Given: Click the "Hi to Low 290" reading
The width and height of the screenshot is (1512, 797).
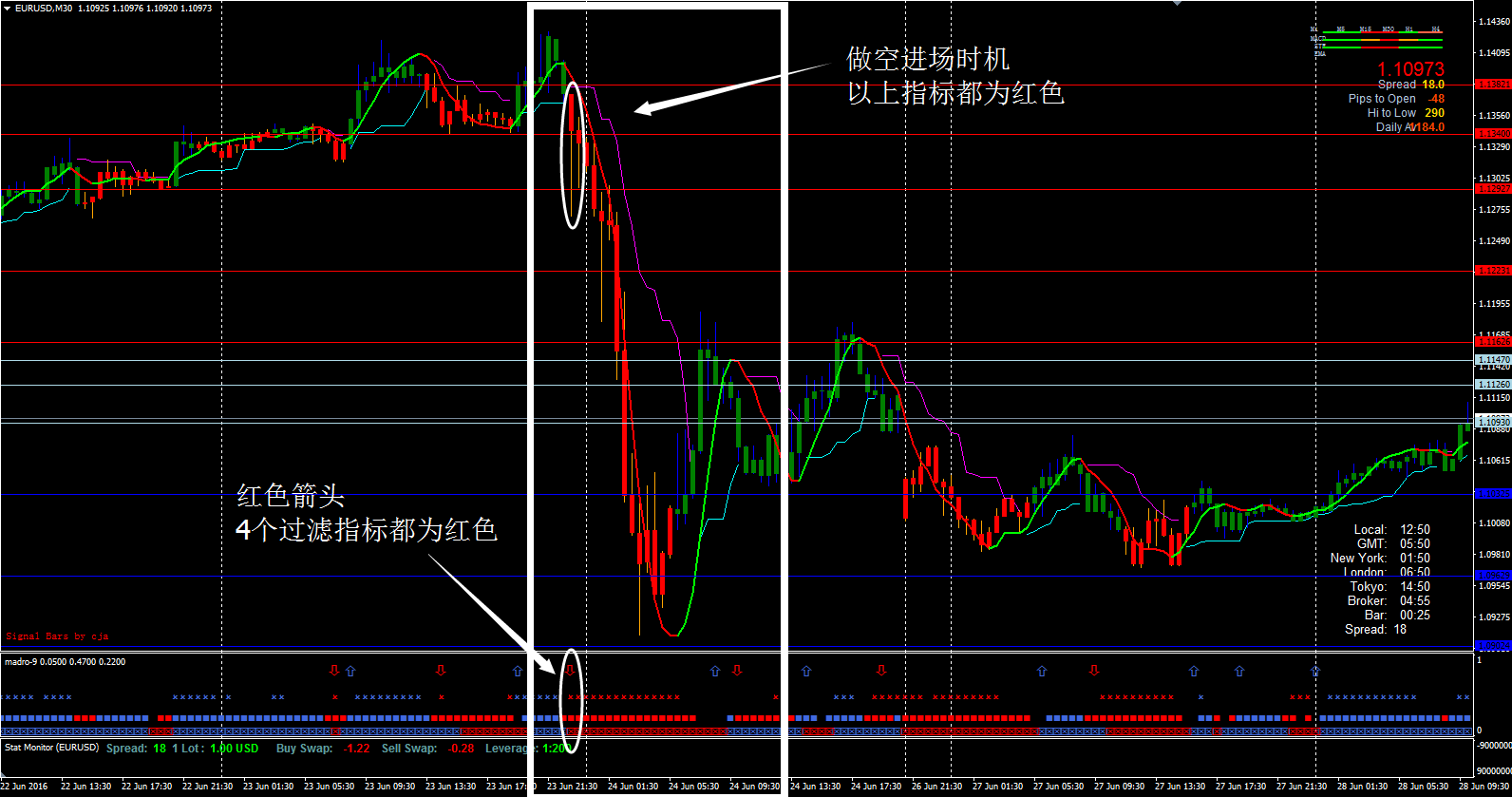Looking at the screenshot, I should [1406, 113].
